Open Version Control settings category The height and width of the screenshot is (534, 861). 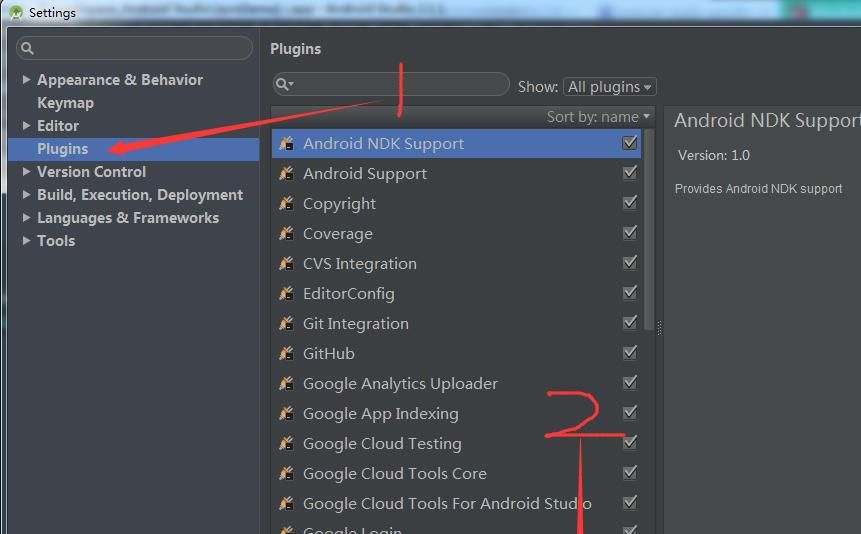tap(91, 171)
